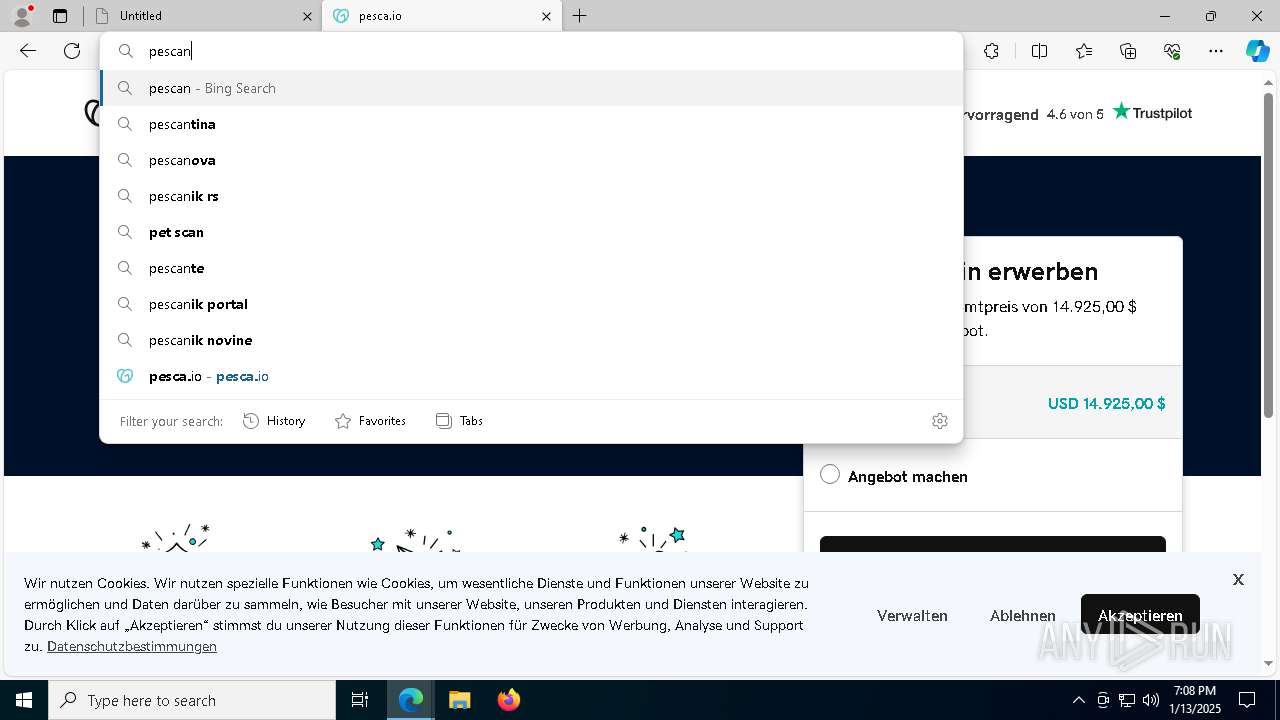Close the pesca.io tab
Image resolution: width=1280 pixels, height=720 pixels.
pos(546,16)
